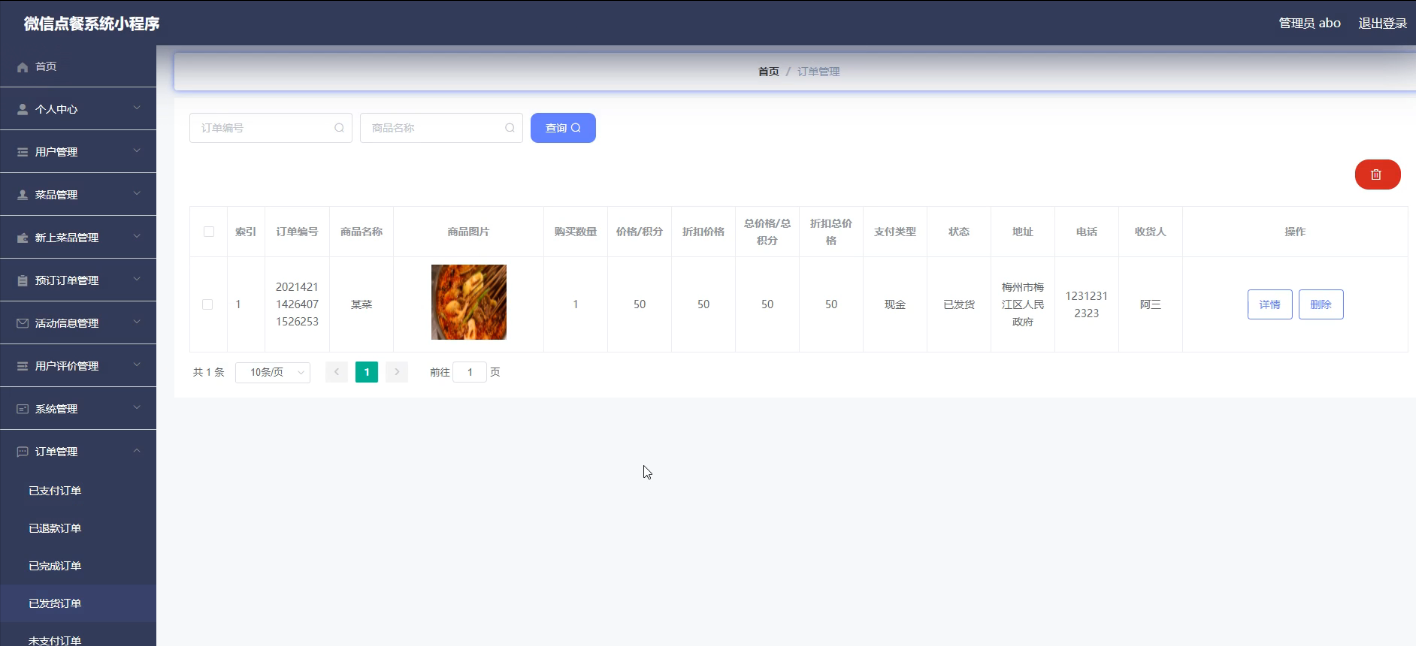This screenshot has height=646, width=1416.
Task: Expand the 个人中心 menu chevron
Action: [137, 108]
